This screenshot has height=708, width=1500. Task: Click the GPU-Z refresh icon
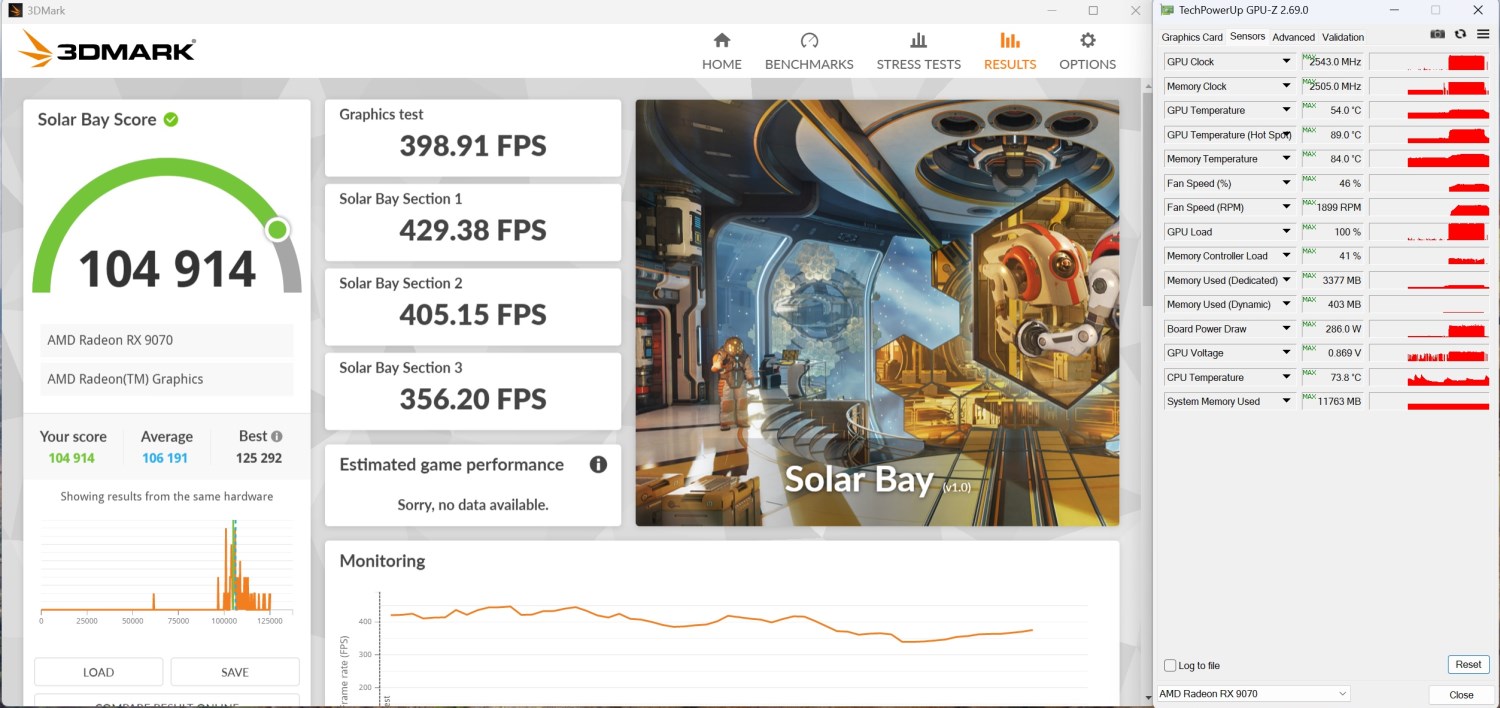[1460, 34]
